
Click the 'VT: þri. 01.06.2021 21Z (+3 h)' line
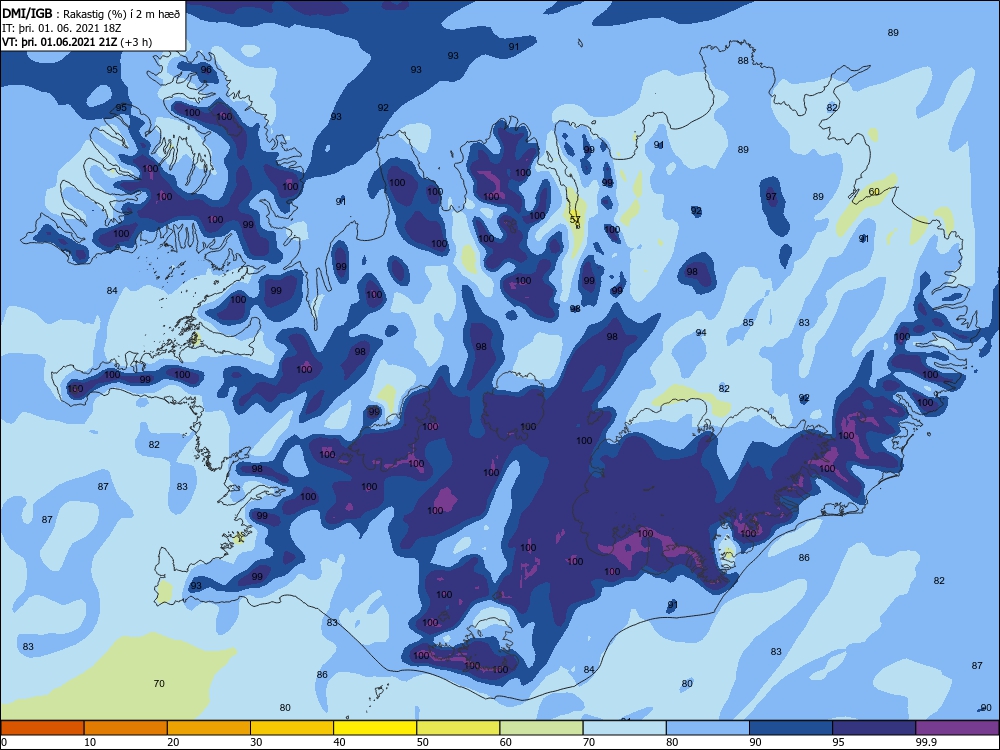77,42
